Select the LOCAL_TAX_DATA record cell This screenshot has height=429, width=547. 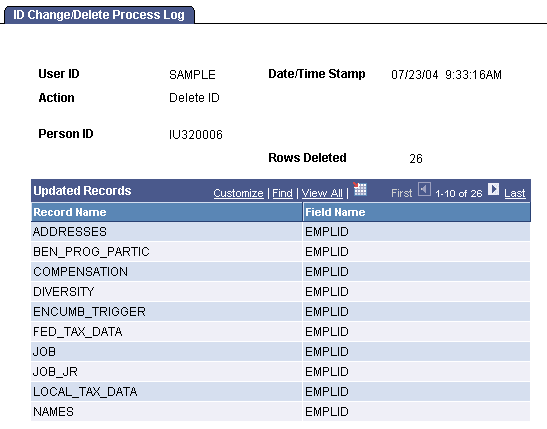click(167, 392)
